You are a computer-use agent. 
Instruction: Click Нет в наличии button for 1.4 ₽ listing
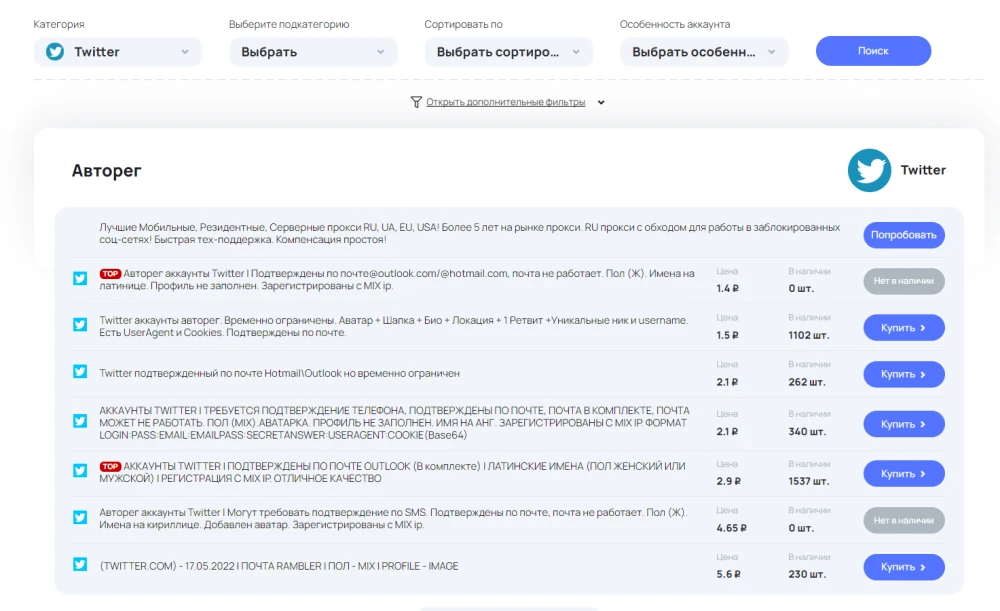pyautogui.click(x=904, y=281)
